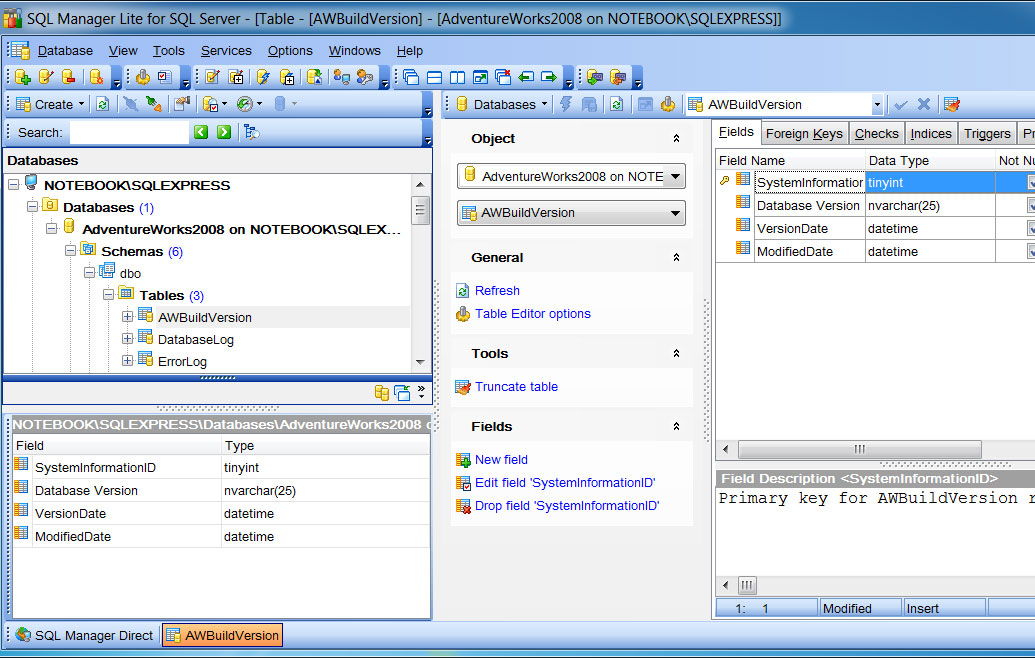This screenshot has width=1035, height=658.
Task: Click the user with computer icon in top toolbar
Action: pyautogui.click(x=341, y=77)
